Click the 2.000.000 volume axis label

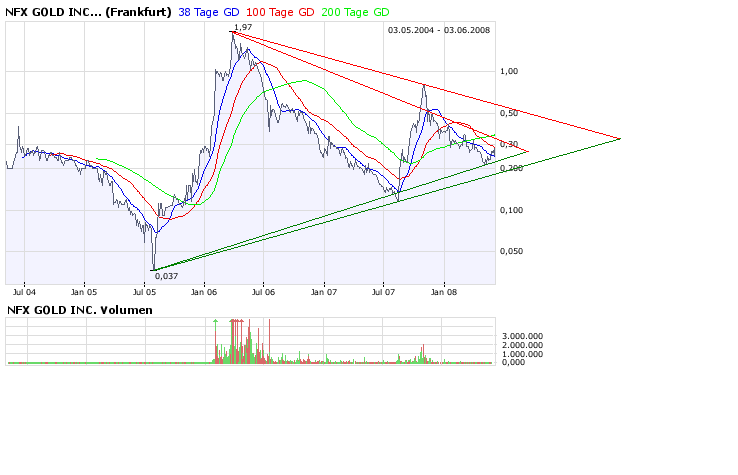tap(522, 345)
